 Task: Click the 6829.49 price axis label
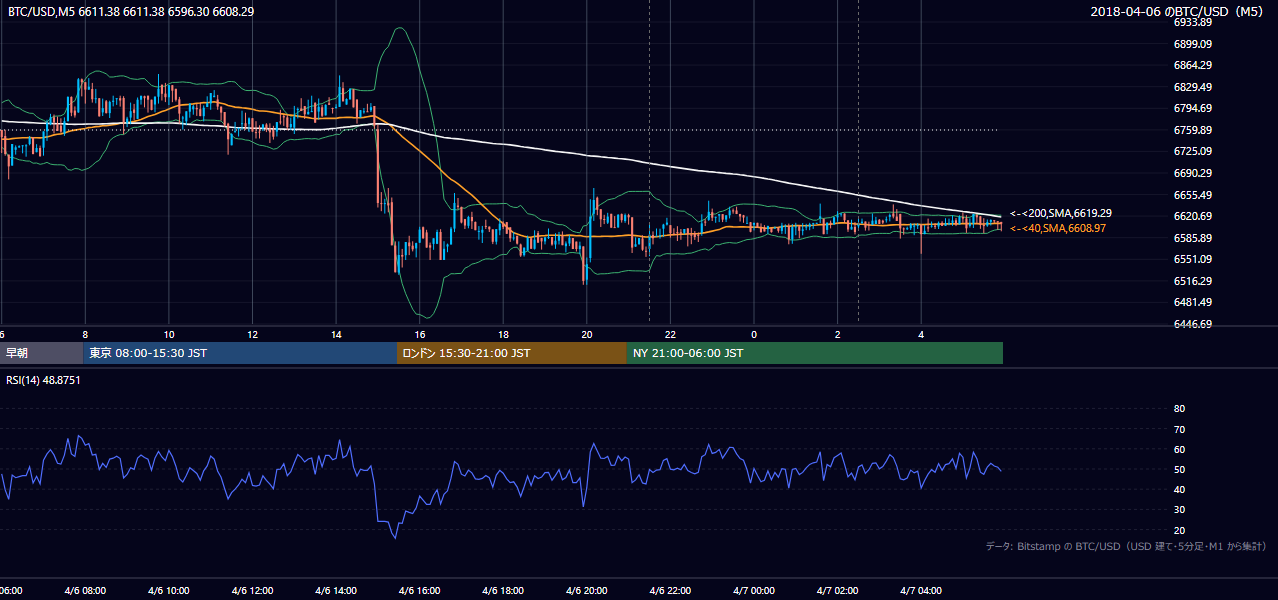click(x=1193, y=87)
